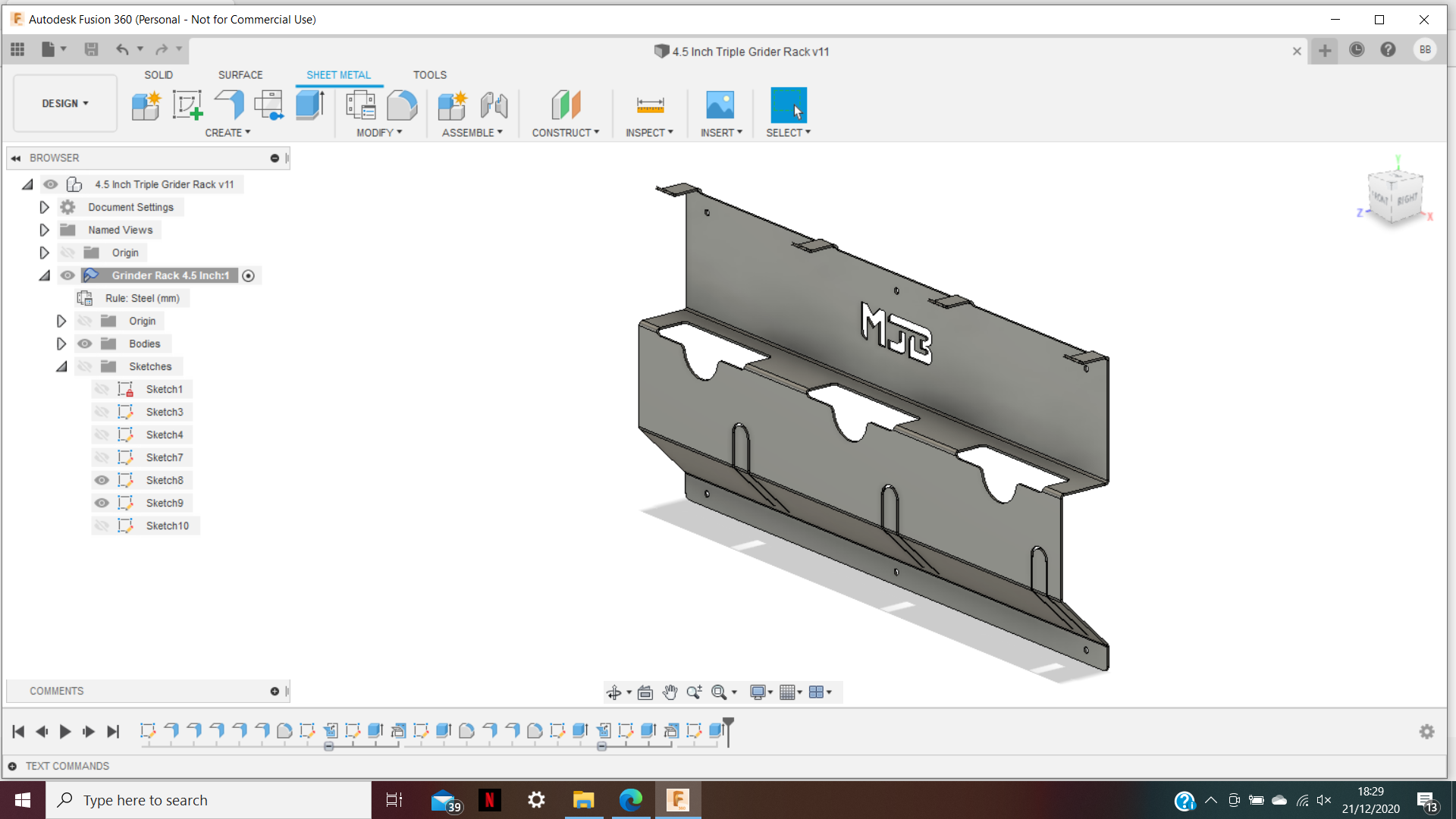Click the New Component icon in Create
The height and width of the screenshot is (819, 1456).
tap(146, 105)
